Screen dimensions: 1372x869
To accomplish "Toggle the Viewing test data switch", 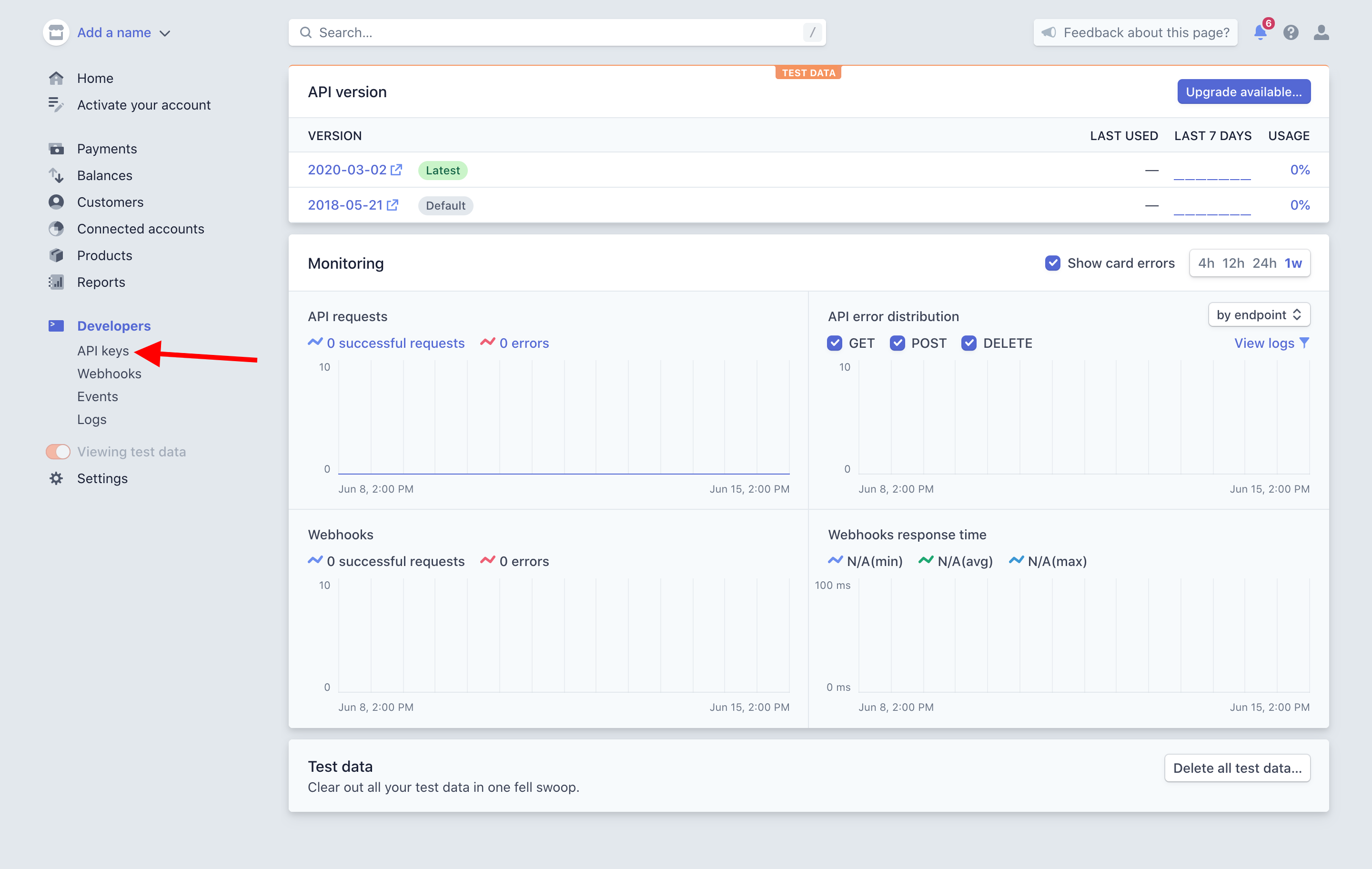I will [58, 452].
